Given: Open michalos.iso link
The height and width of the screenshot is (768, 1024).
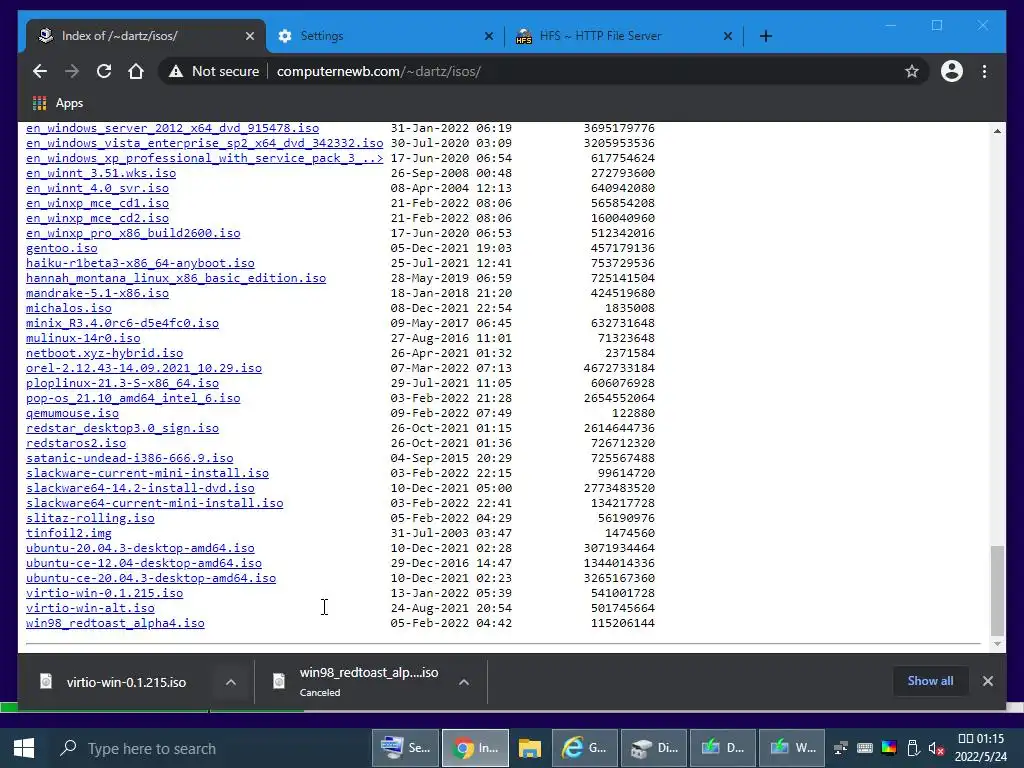Looking at the screenshot, I should (x=69, y=309).
